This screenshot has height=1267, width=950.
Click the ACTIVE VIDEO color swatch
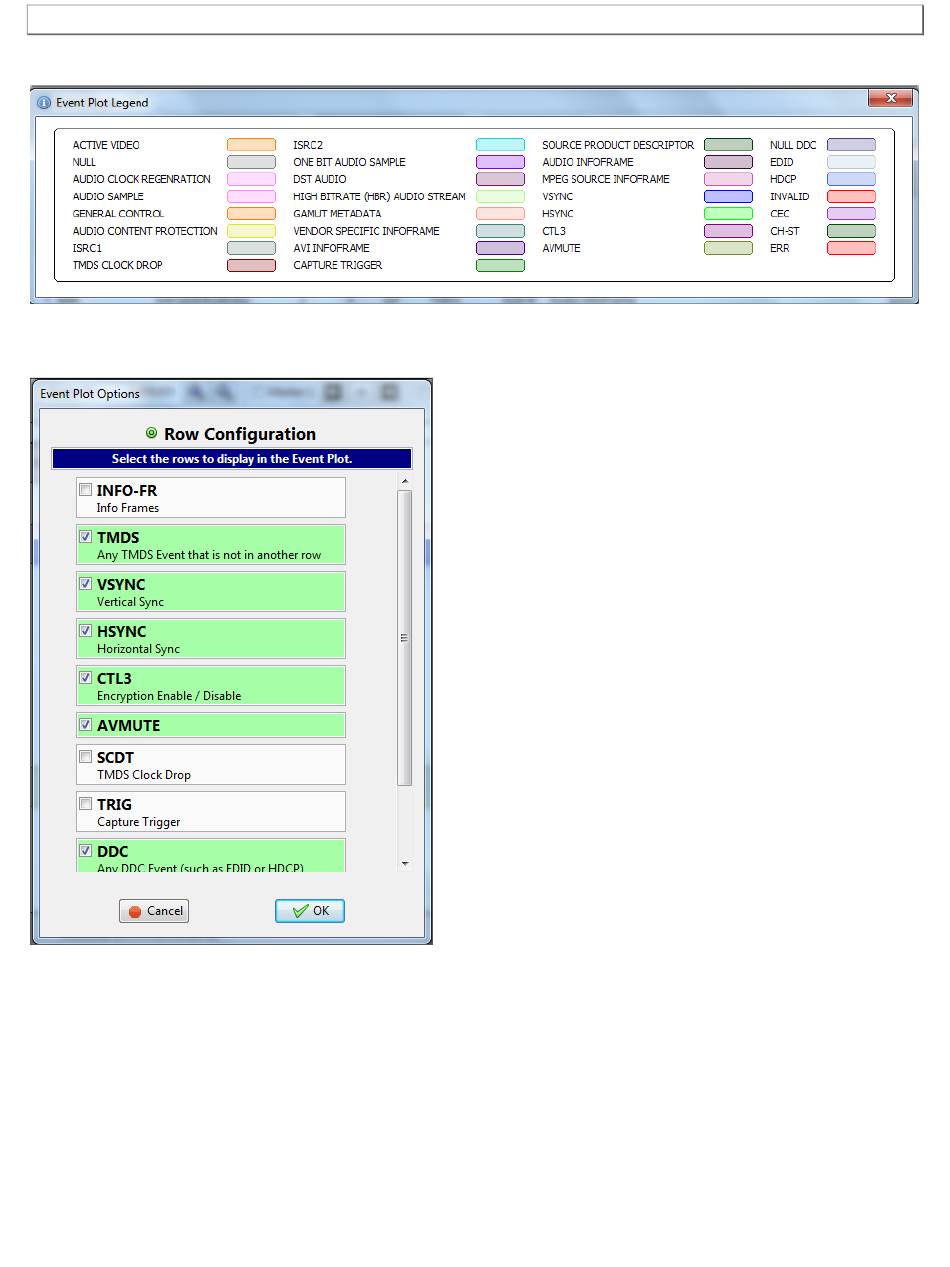pos(251,145)
